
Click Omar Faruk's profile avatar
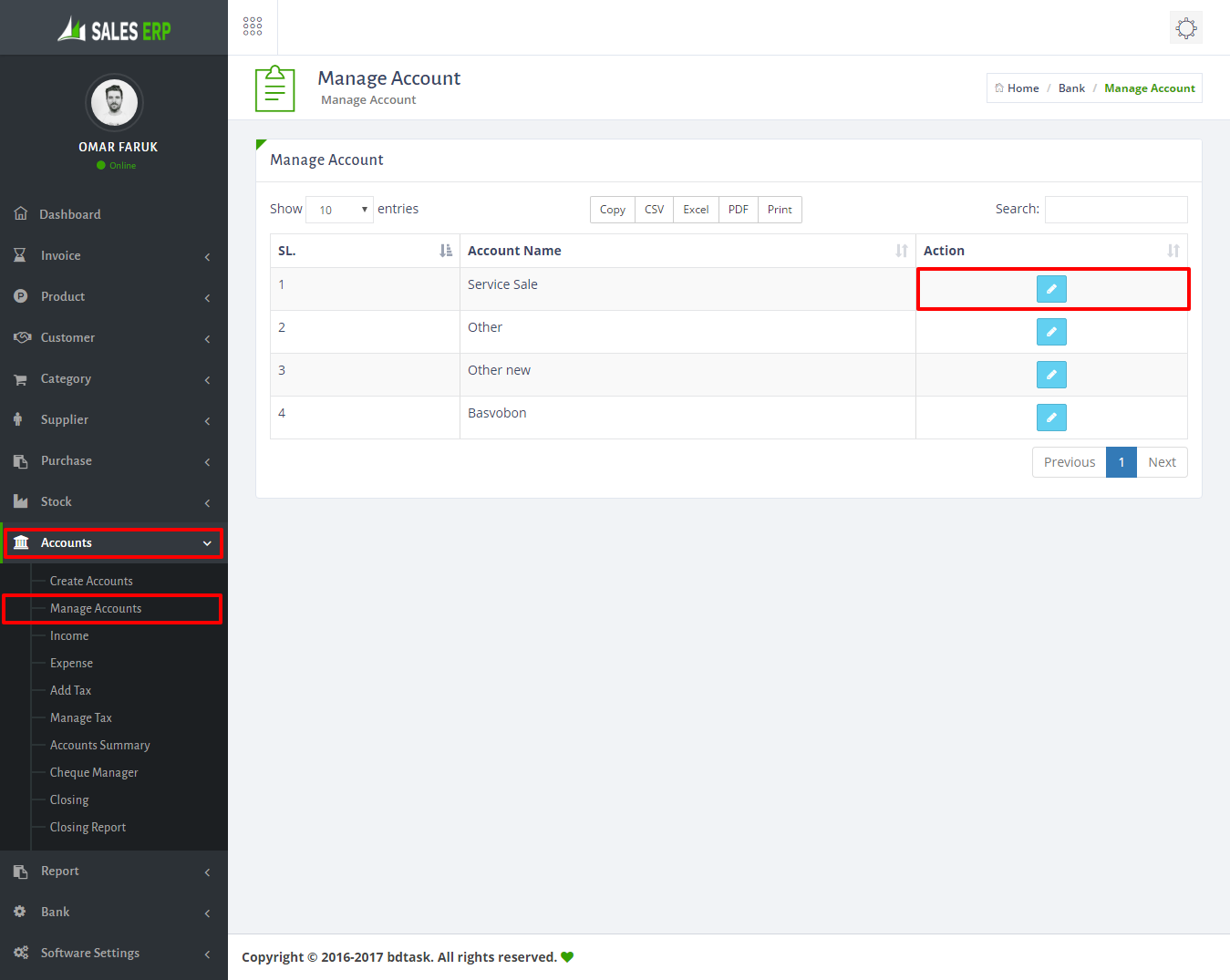point(114,103)
